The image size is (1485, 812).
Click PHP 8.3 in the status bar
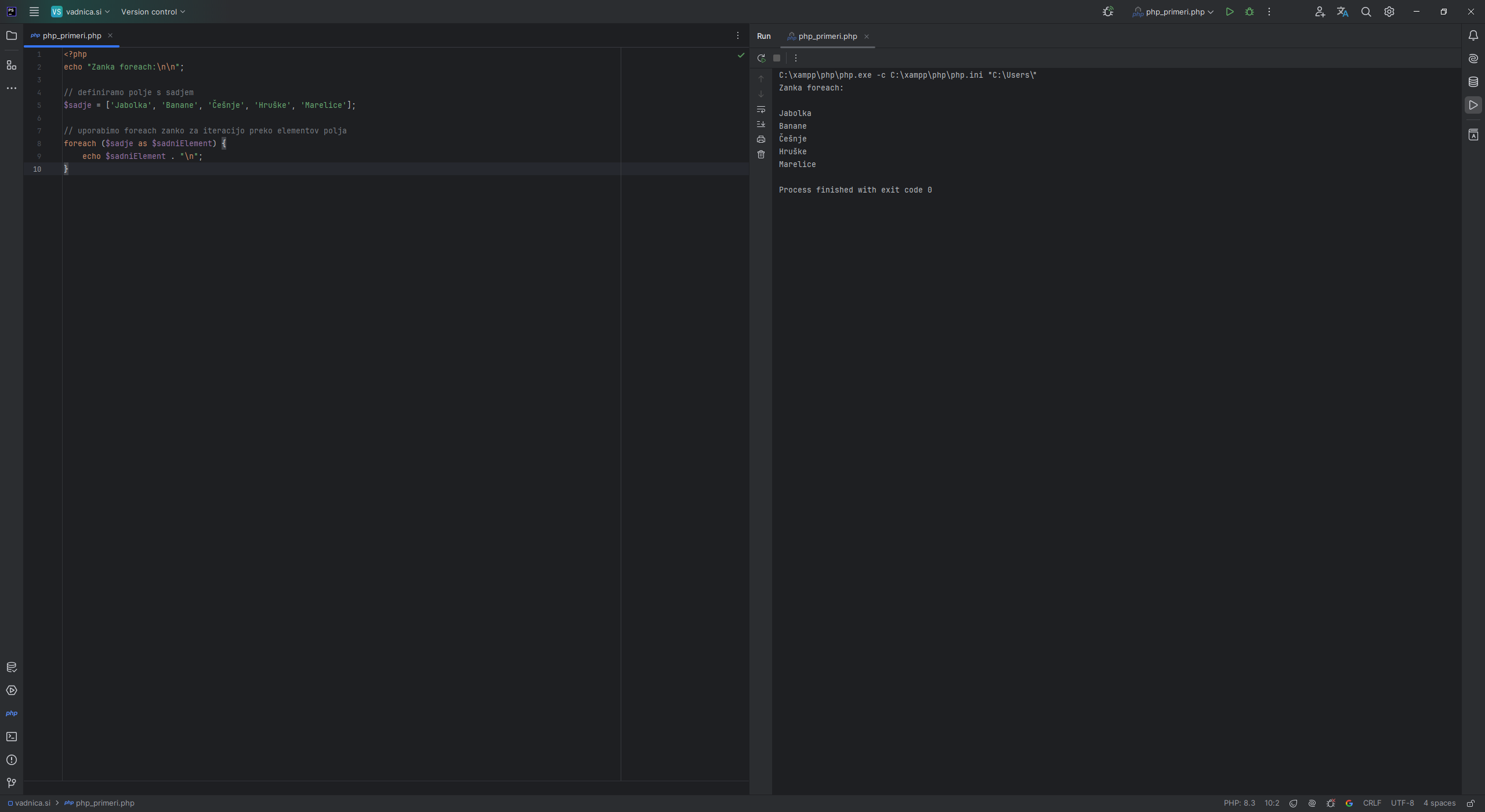1238,803
